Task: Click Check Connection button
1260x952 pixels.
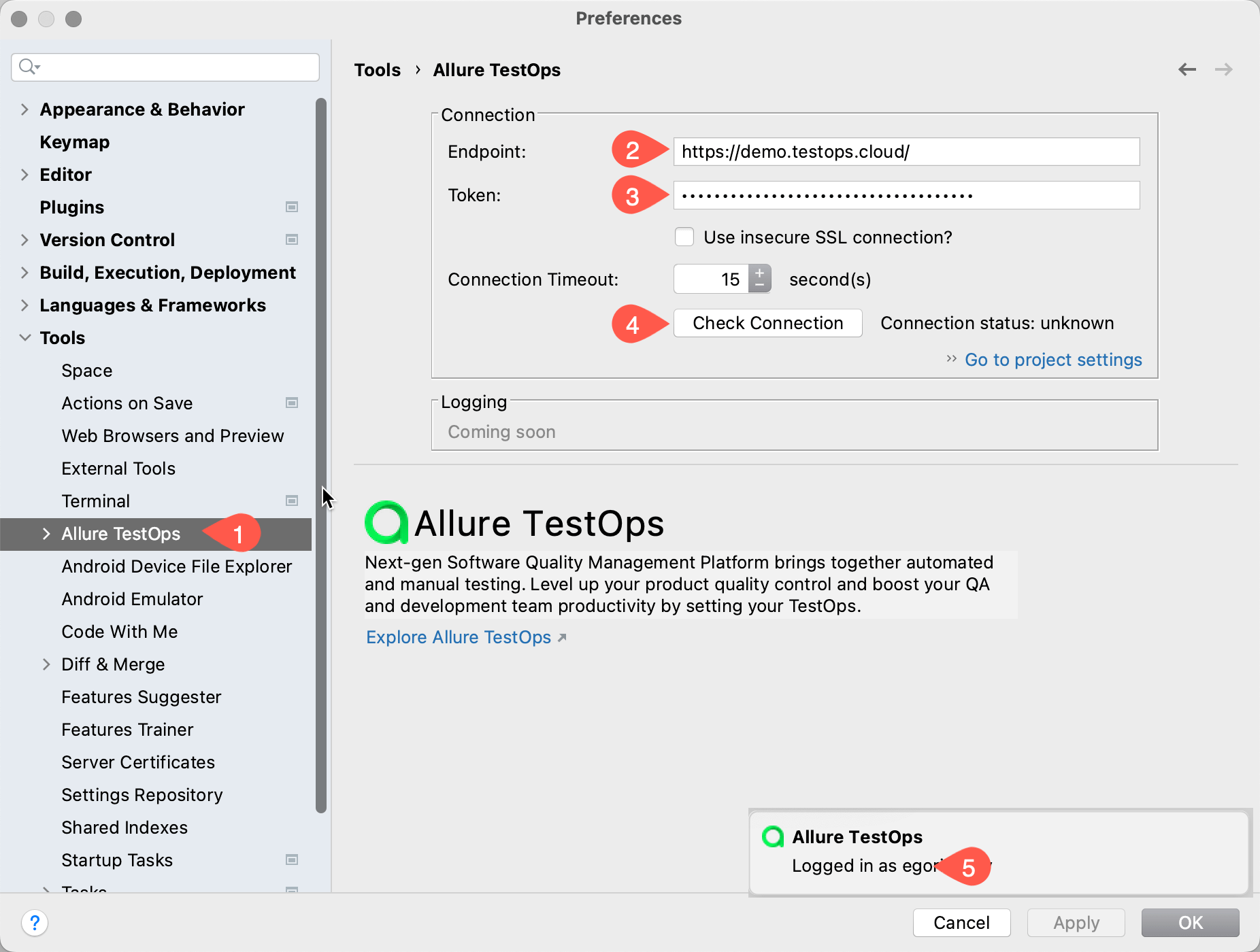Action: coord(768,323)
